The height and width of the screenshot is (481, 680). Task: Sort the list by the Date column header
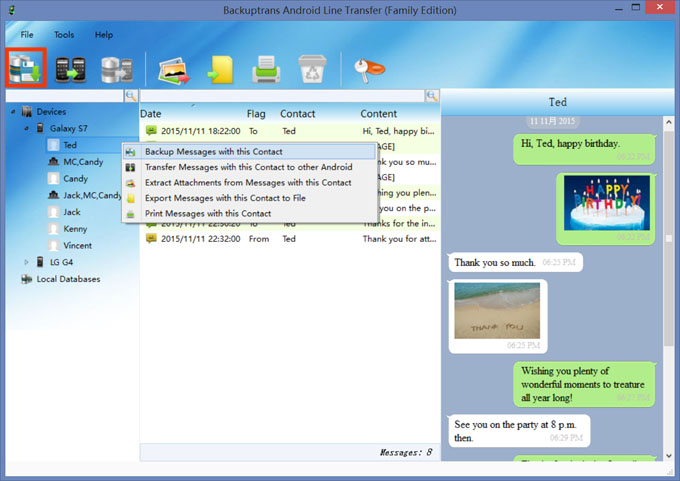[x=150, y=114]
